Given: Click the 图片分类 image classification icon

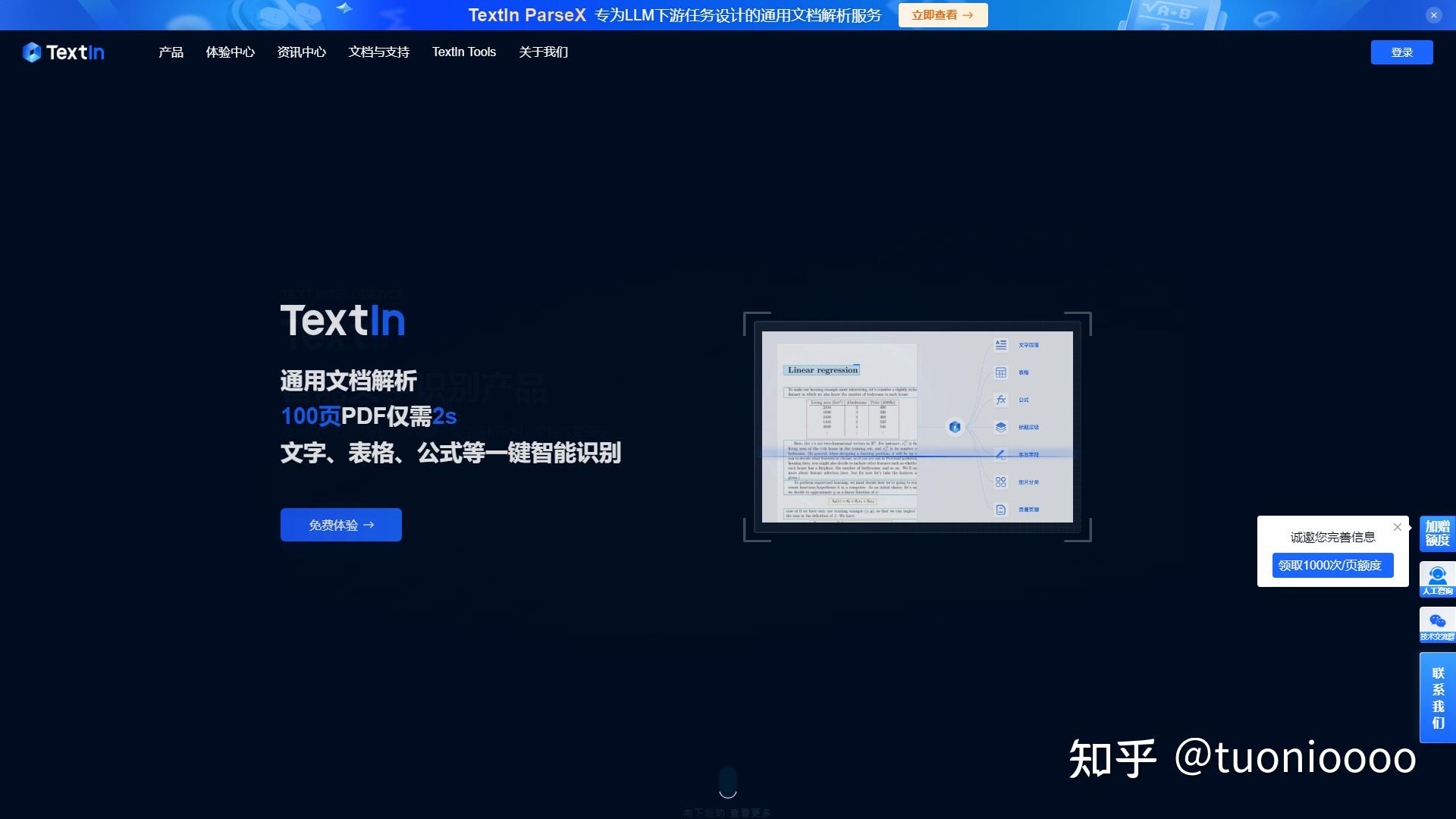Looking at the screenshot, I should [x=999, y=482].
